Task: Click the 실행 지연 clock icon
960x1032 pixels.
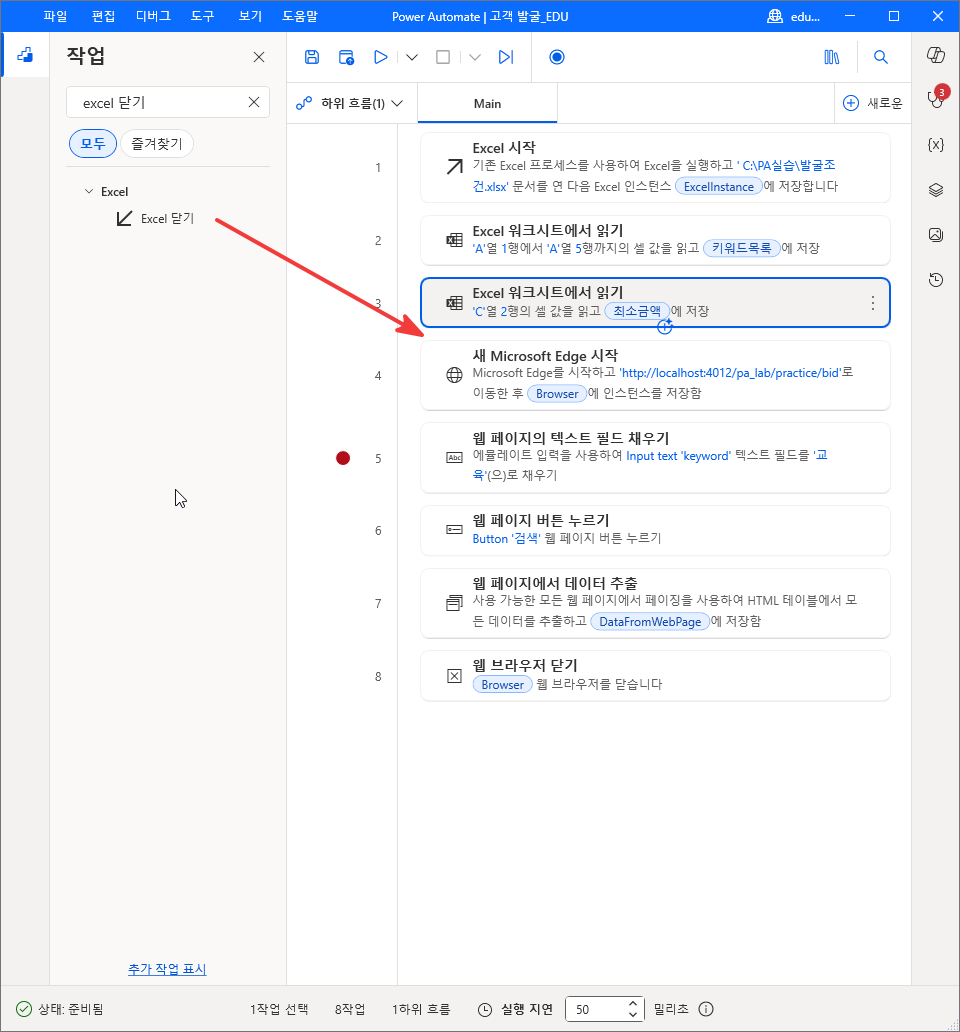Action: [x=485, y=1009]
